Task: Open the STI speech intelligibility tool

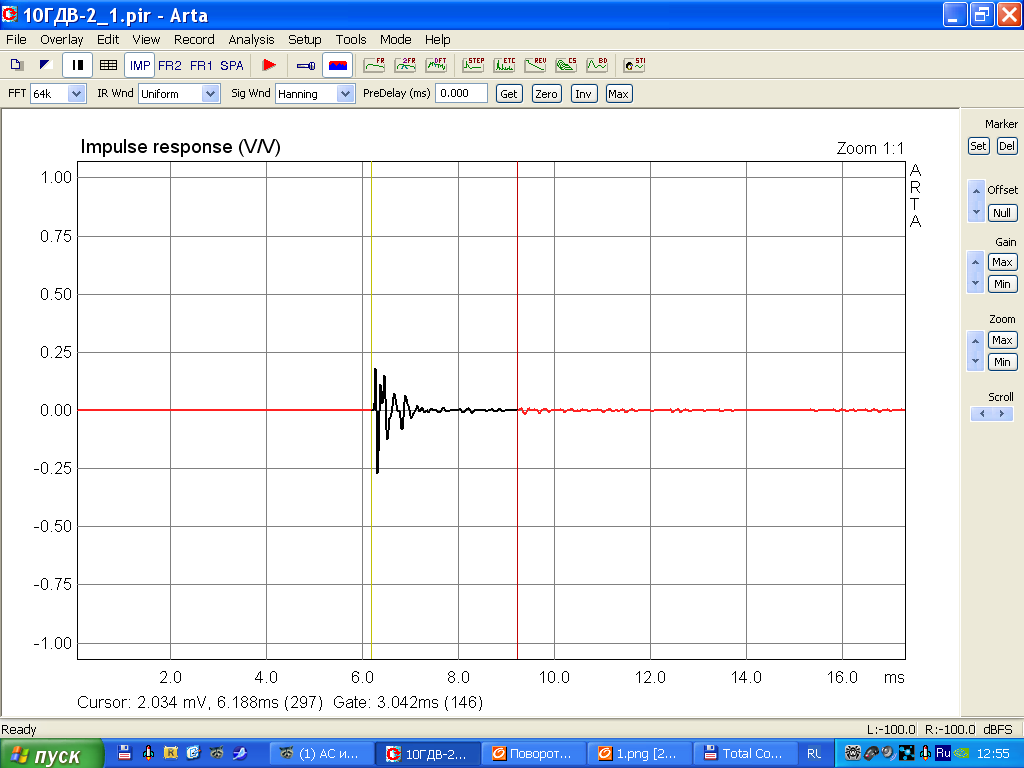Action: point(634,65)
